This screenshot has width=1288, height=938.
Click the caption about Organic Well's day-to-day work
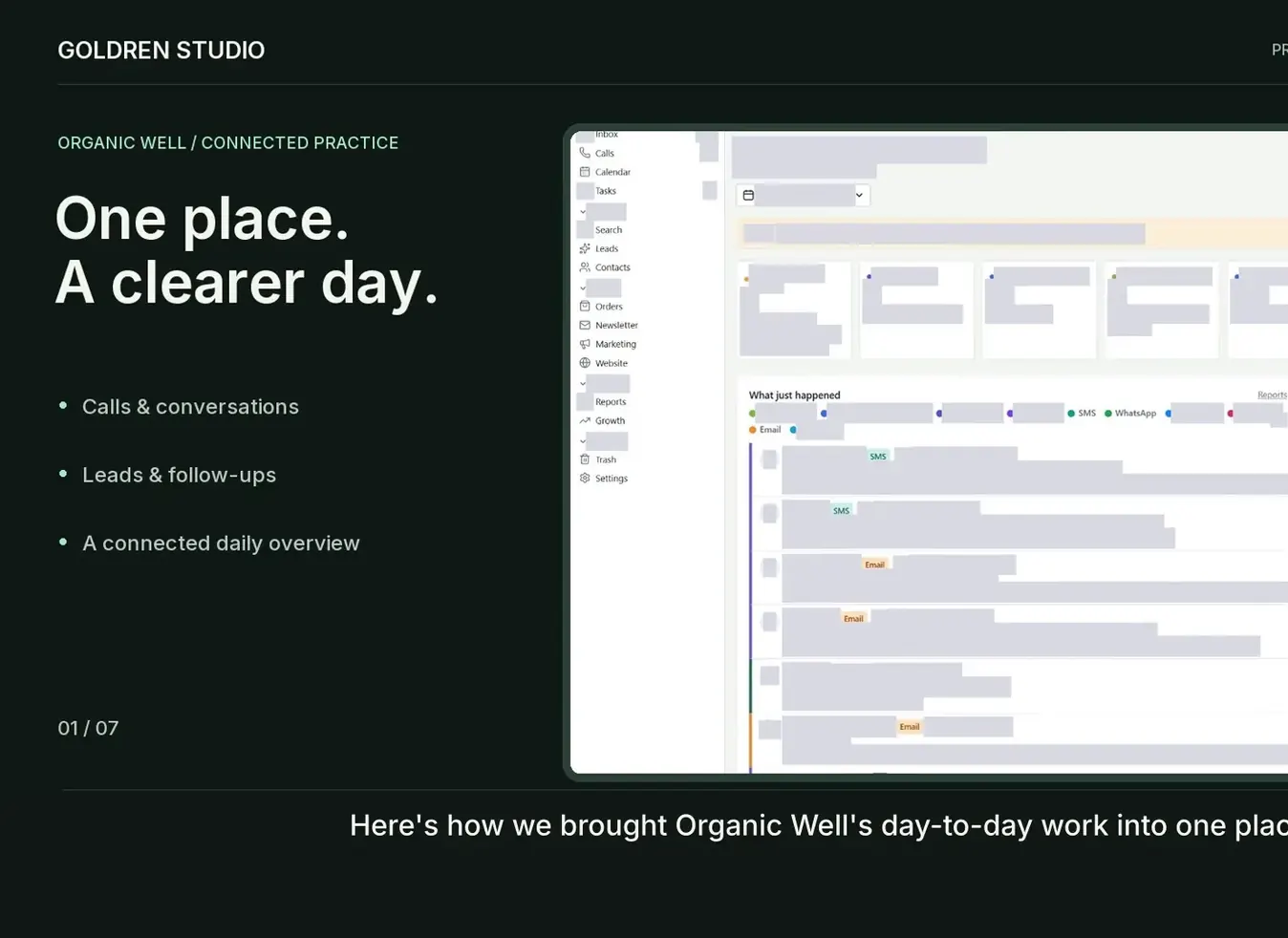[x=819, y=825]
